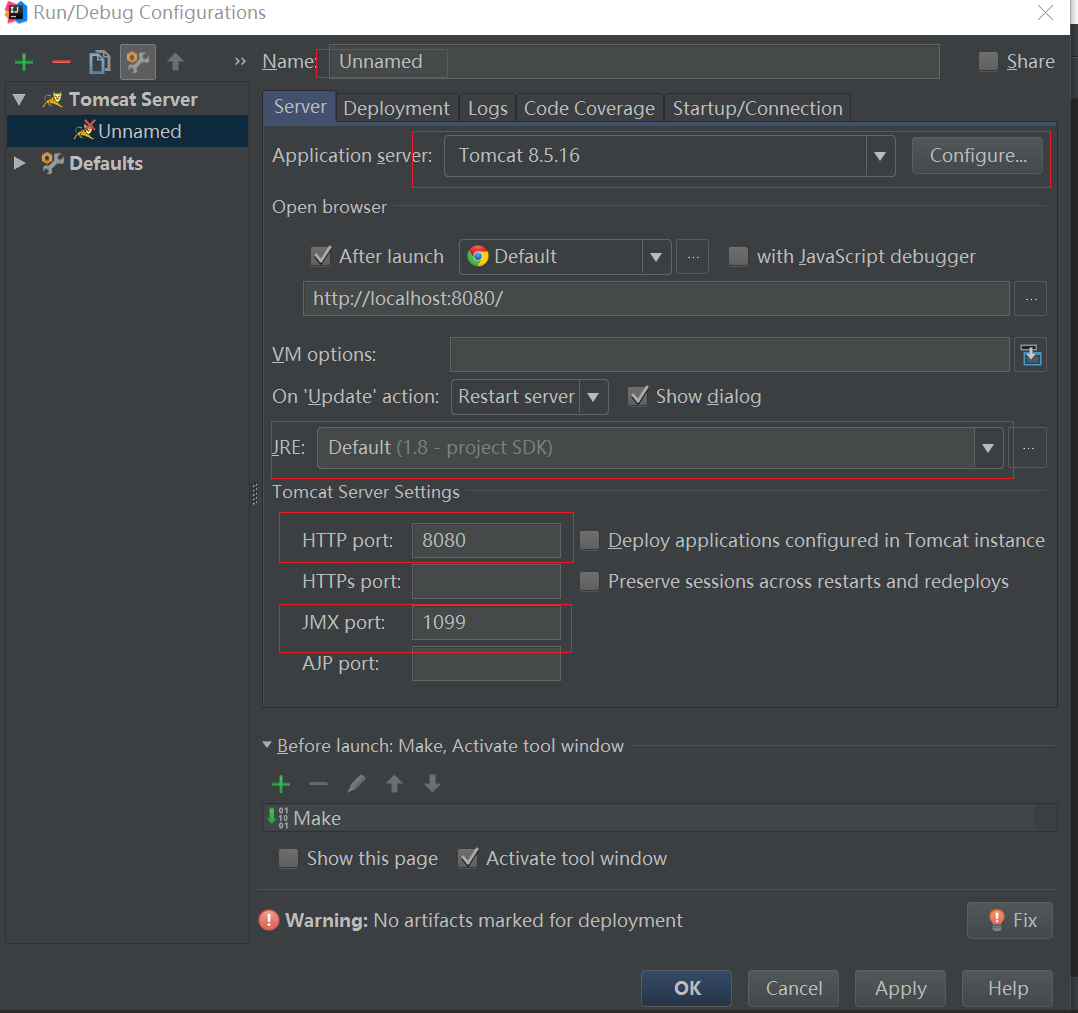Enable the Share checkbox
This screenshot has width=1078, height=1013.
tap(988, 61)
